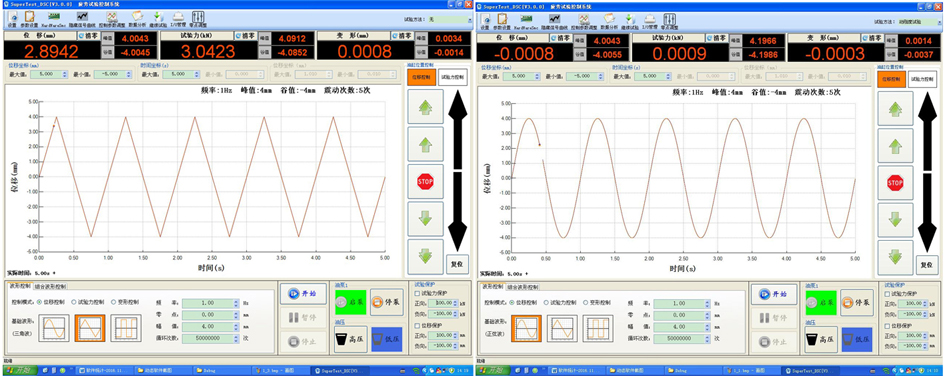The width and height of the screenshot is (945, 376).
Task: Select 变形控制 radio button in right window
Action: pos(597,302)
